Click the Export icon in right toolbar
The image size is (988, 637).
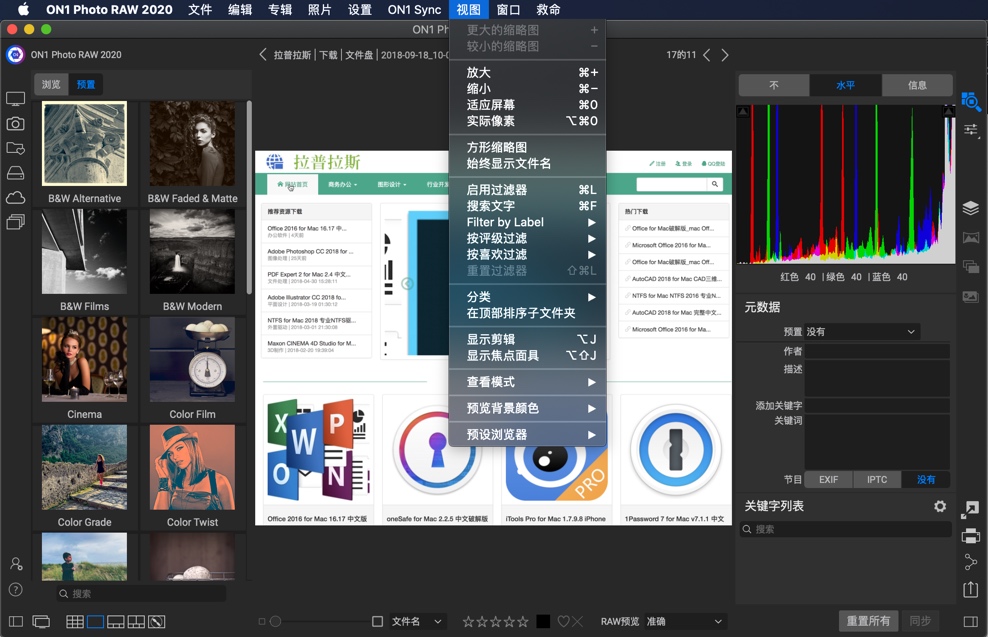pyautogui.click(x=971, y=589)
